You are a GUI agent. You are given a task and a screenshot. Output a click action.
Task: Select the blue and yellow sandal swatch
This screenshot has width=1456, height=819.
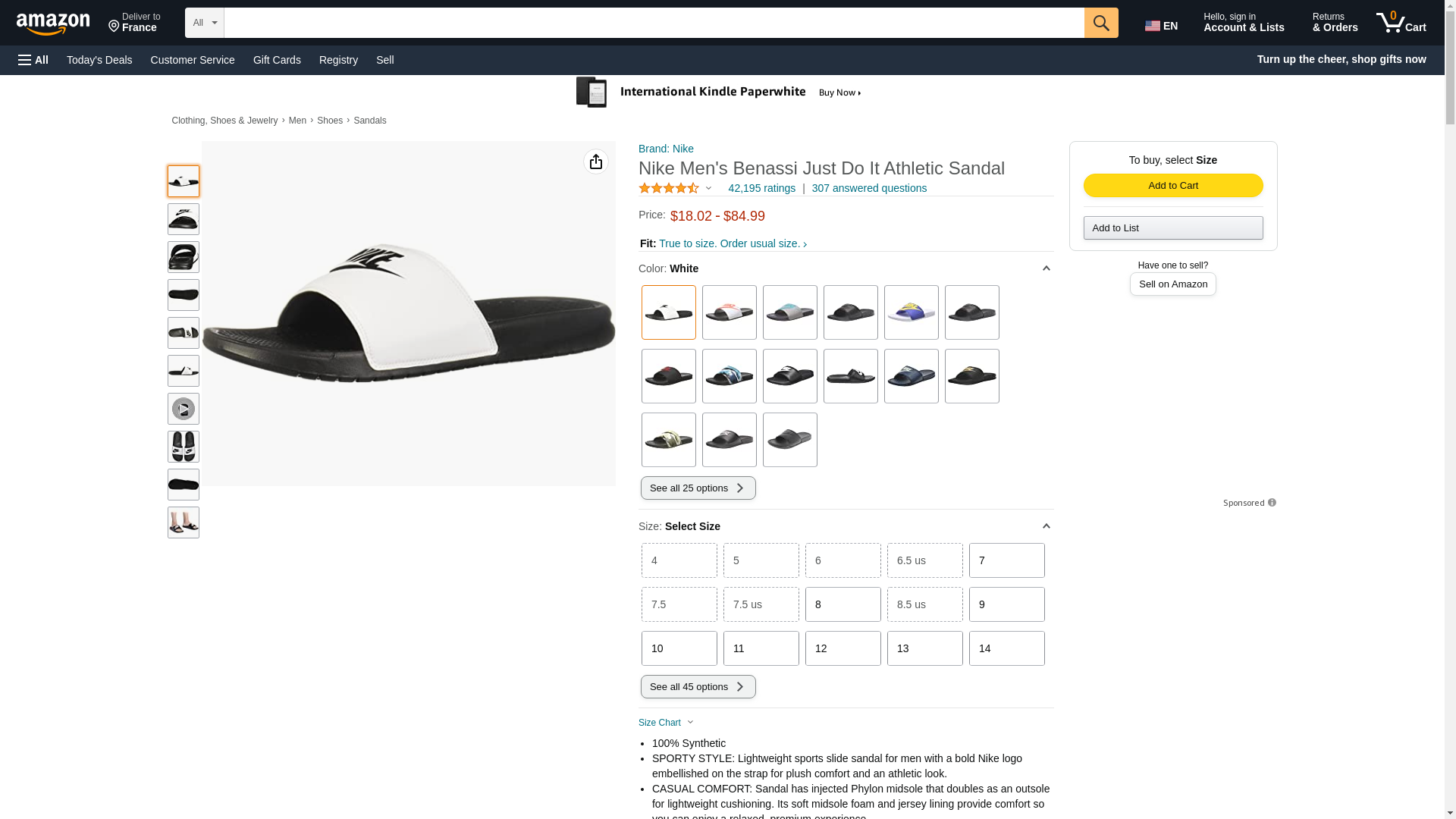[911, 312]
